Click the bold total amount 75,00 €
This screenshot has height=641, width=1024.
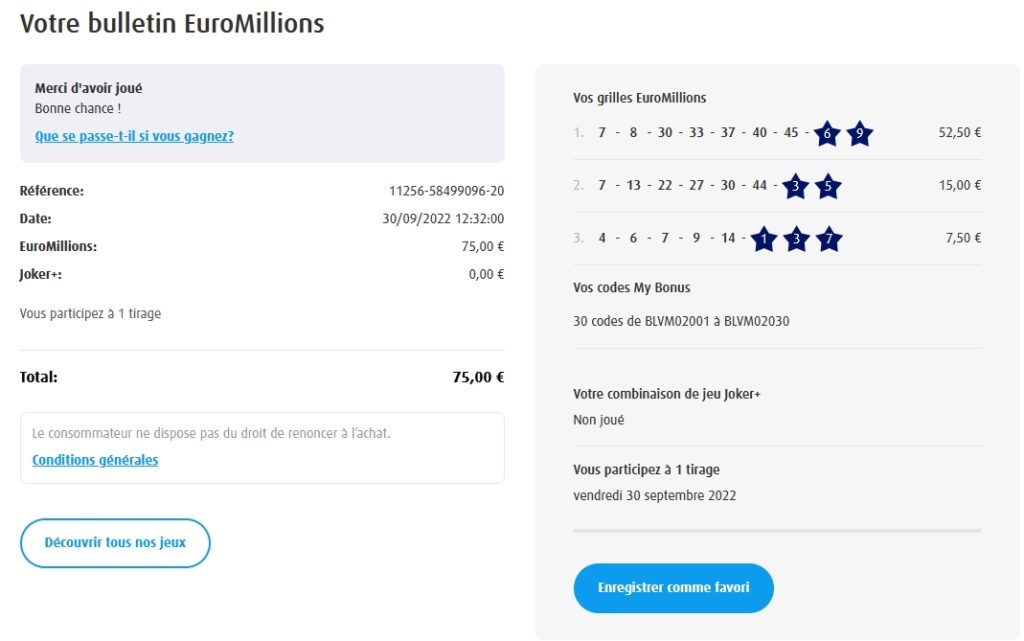pos(478,378)
